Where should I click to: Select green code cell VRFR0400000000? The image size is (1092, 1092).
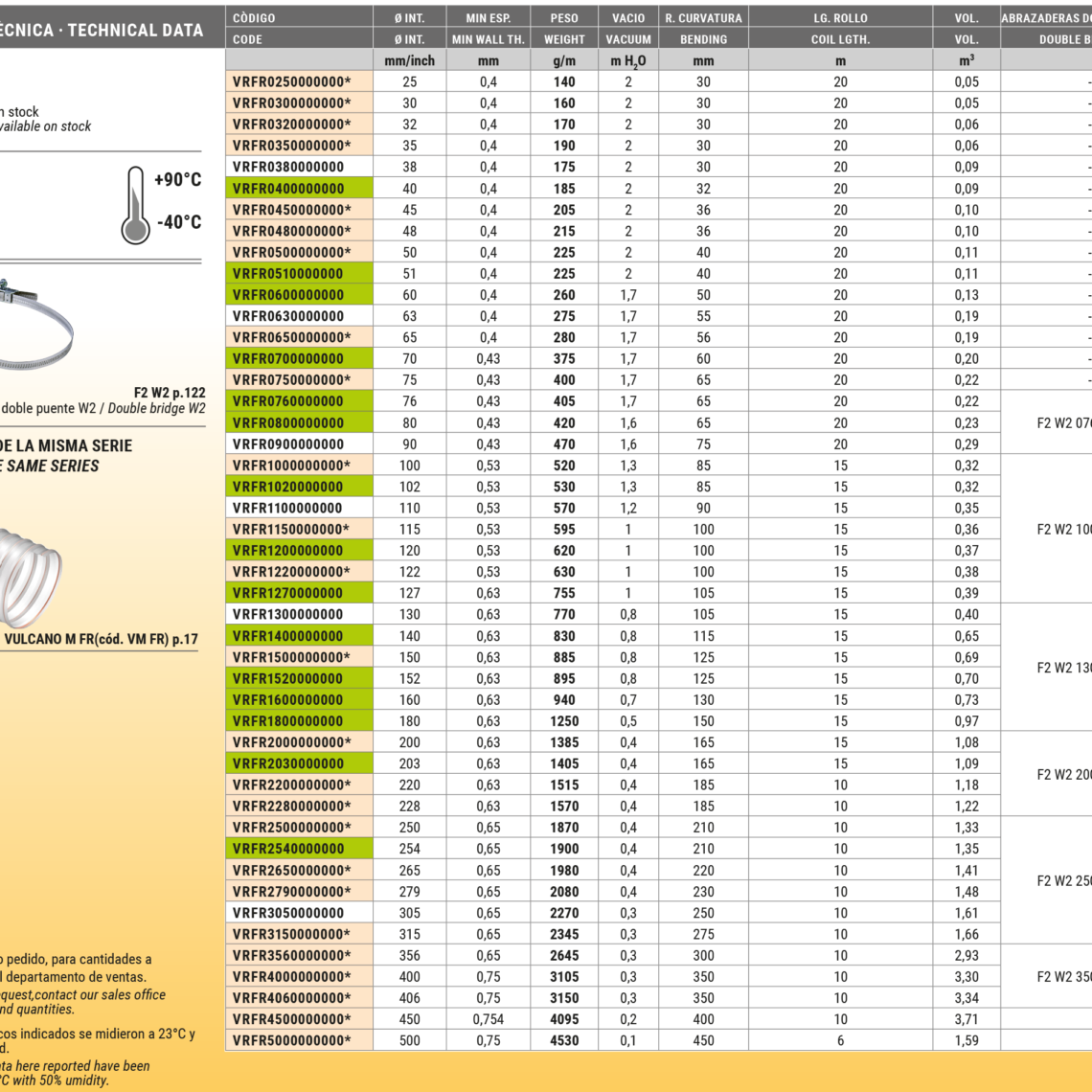coord(287,189)
